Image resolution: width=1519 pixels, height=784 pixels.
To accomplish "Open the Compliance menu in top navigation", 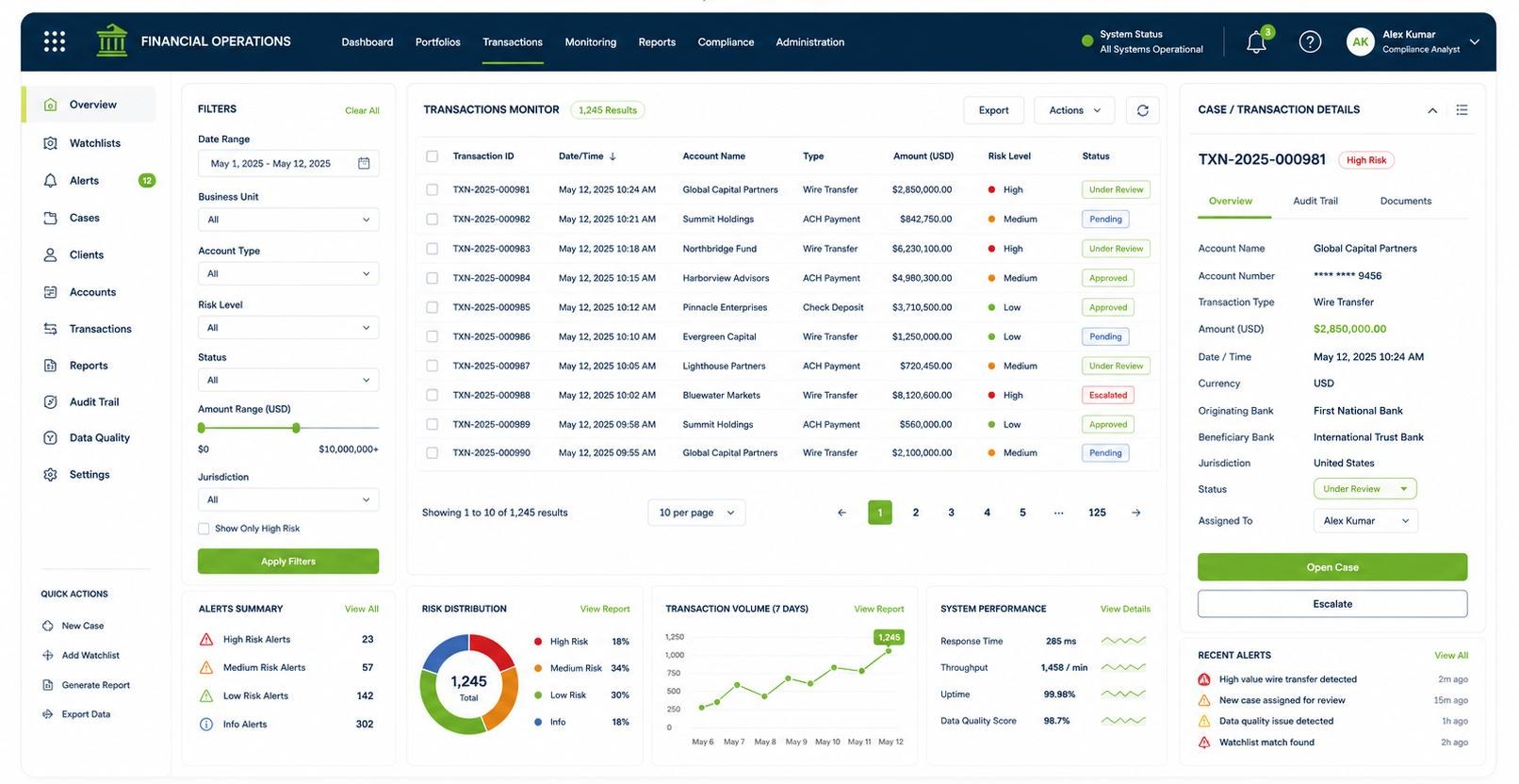I will 726,42.
